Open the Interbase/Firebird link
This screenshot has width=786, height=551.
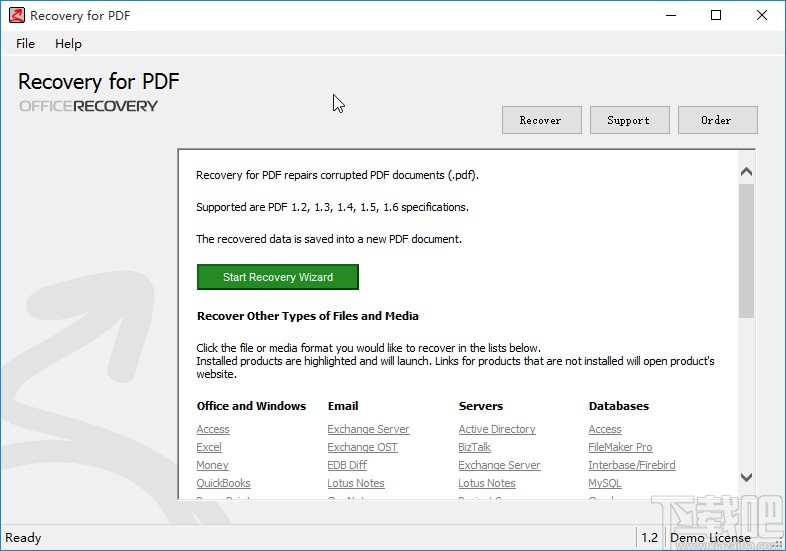pos(632,465)
